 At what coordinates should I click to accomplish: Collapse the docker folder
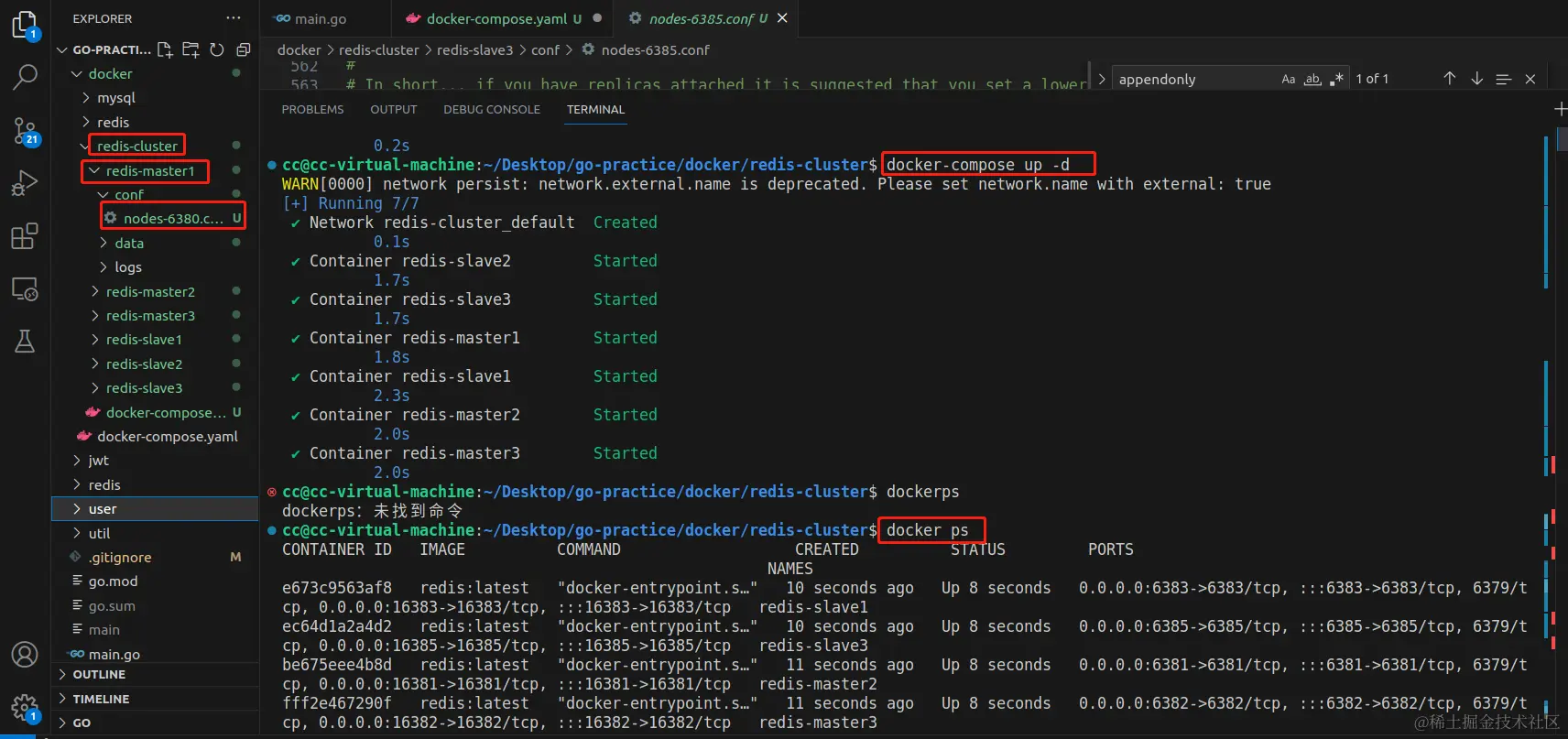coord(77,73)
